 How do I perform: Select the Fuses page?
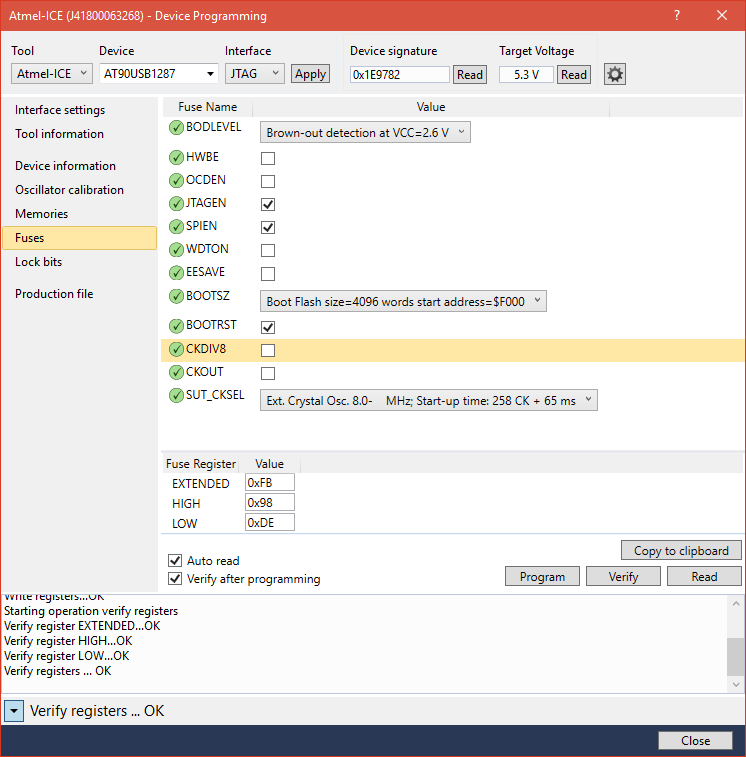tap(80, 238)
